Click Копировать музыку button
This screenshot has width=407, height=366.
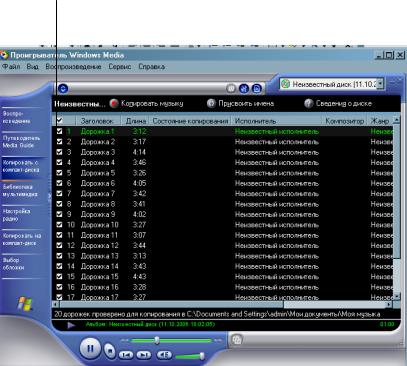click(x=147, y=103)
